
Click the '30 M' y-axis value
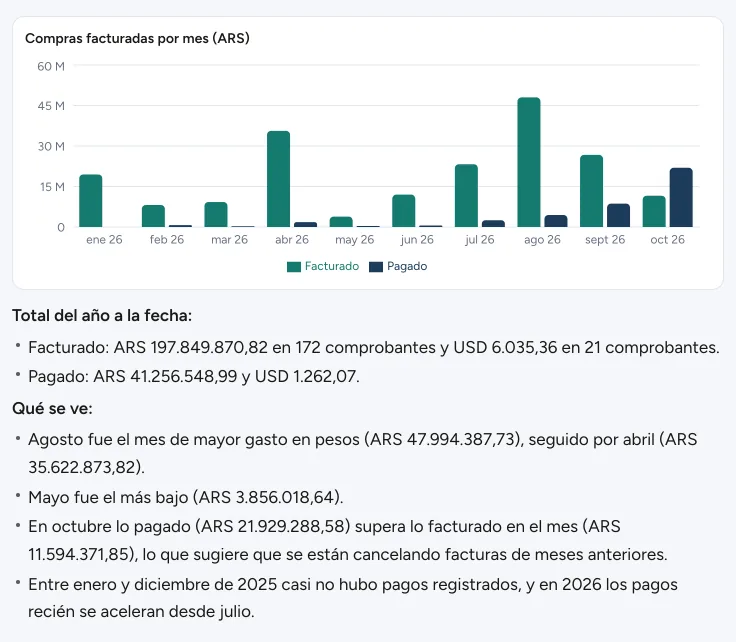click(x=51, y=146)
